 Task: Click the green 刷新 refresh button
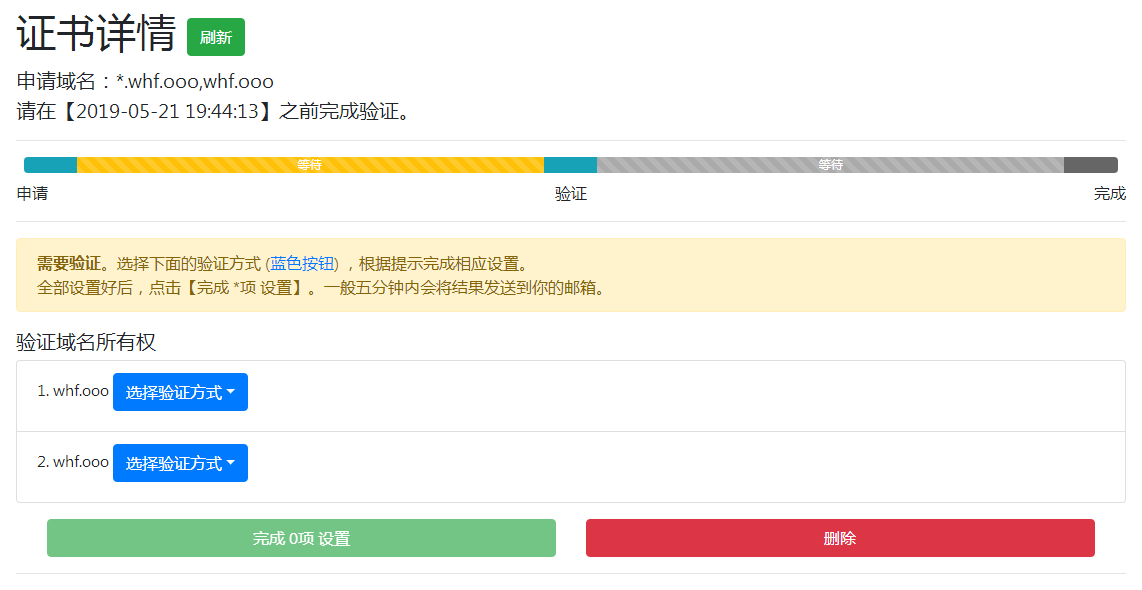[216, 37]
